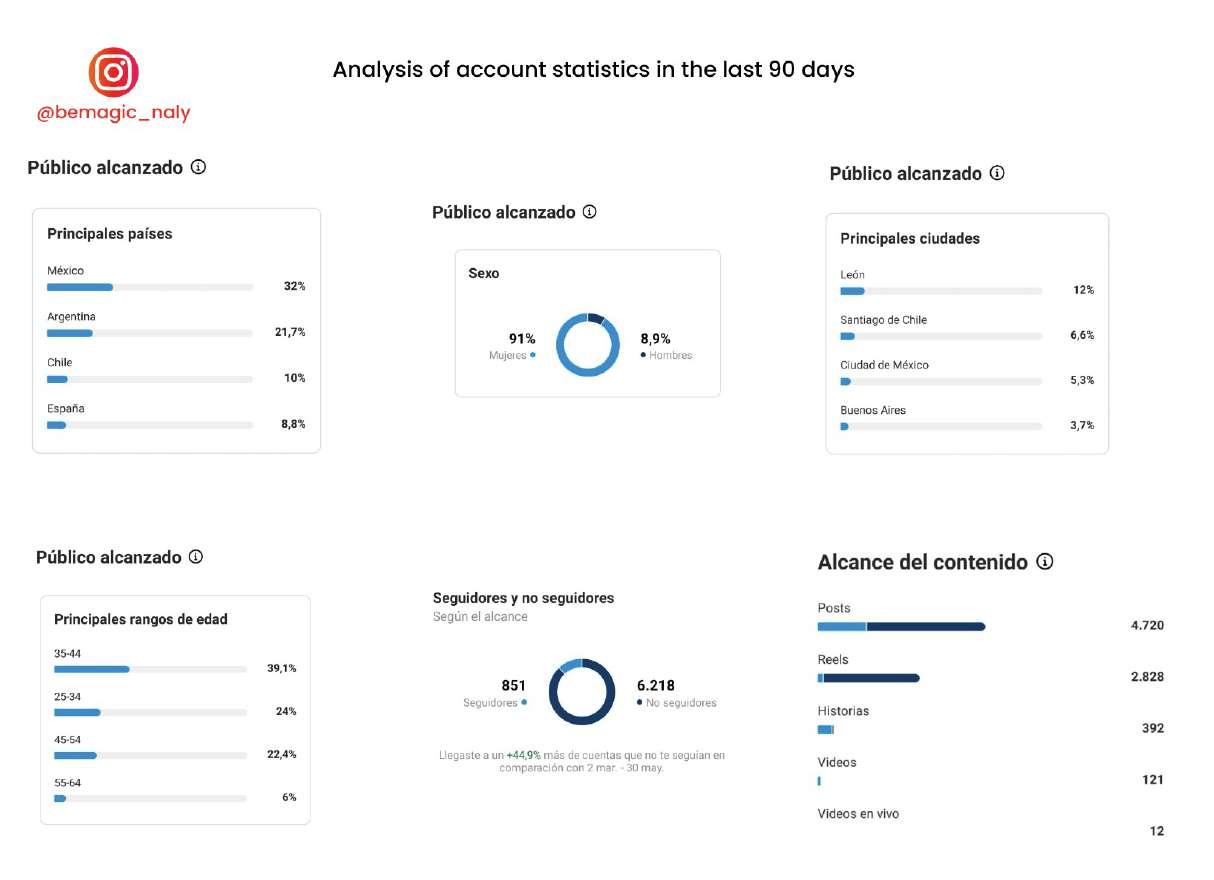The height and width of the screenshot is (880, 1214).
Task: Click the info icon above the Sexo card
Action: [x=590, y=212]
